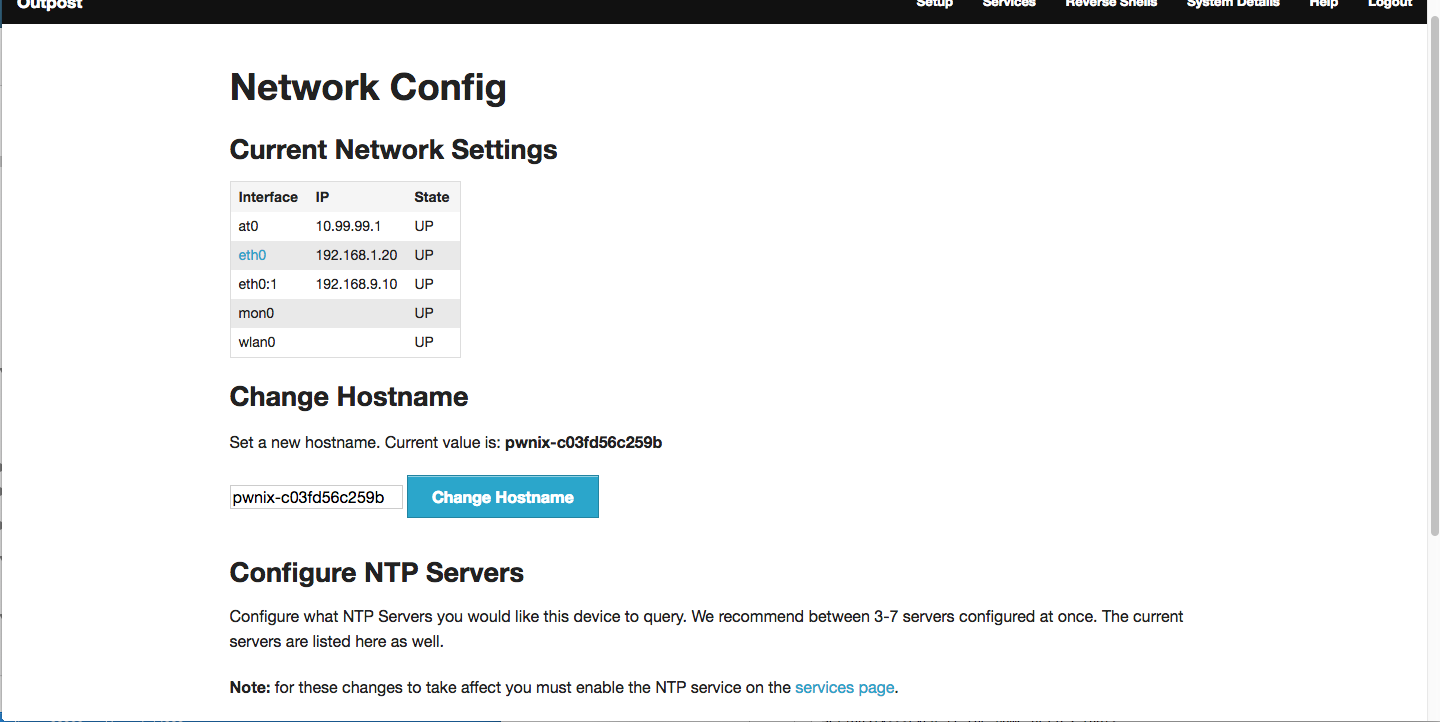Click the Configure NTP Servers heading
This screenshot has height=722, width=1440.
pos(376,573)
